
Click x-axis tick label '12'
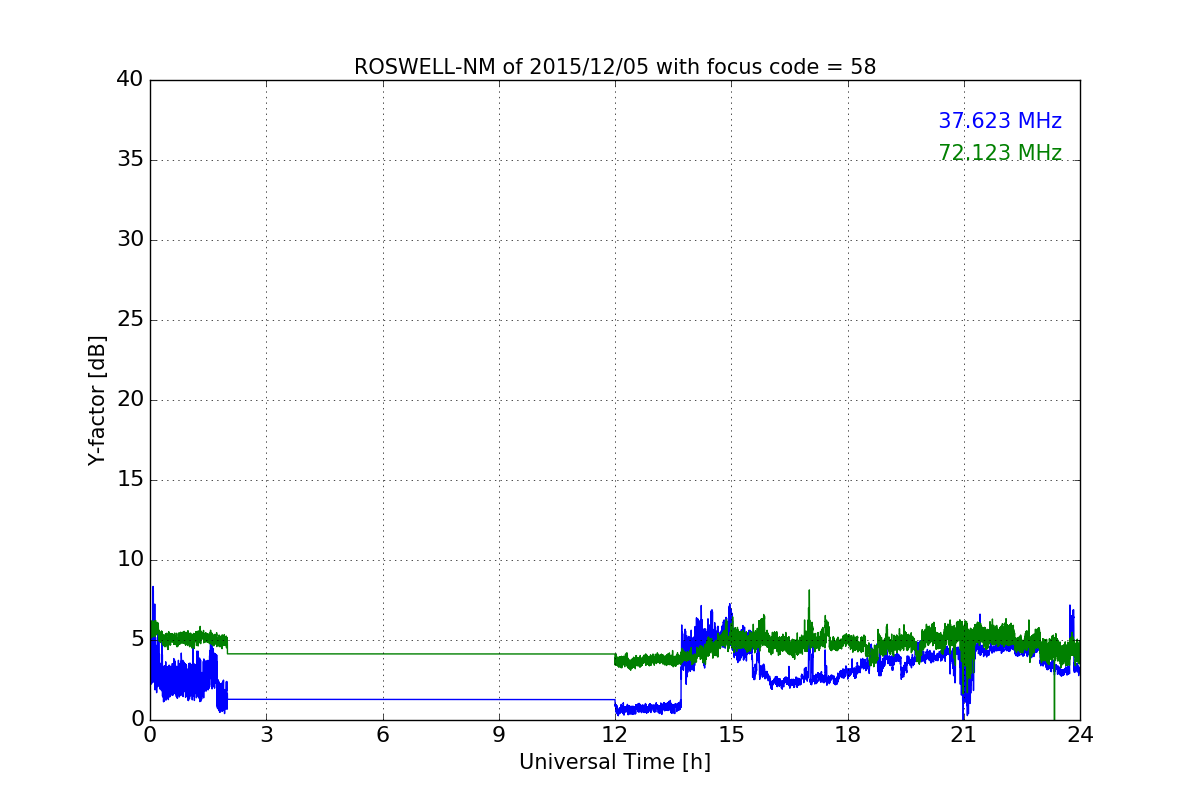(615, 734)
